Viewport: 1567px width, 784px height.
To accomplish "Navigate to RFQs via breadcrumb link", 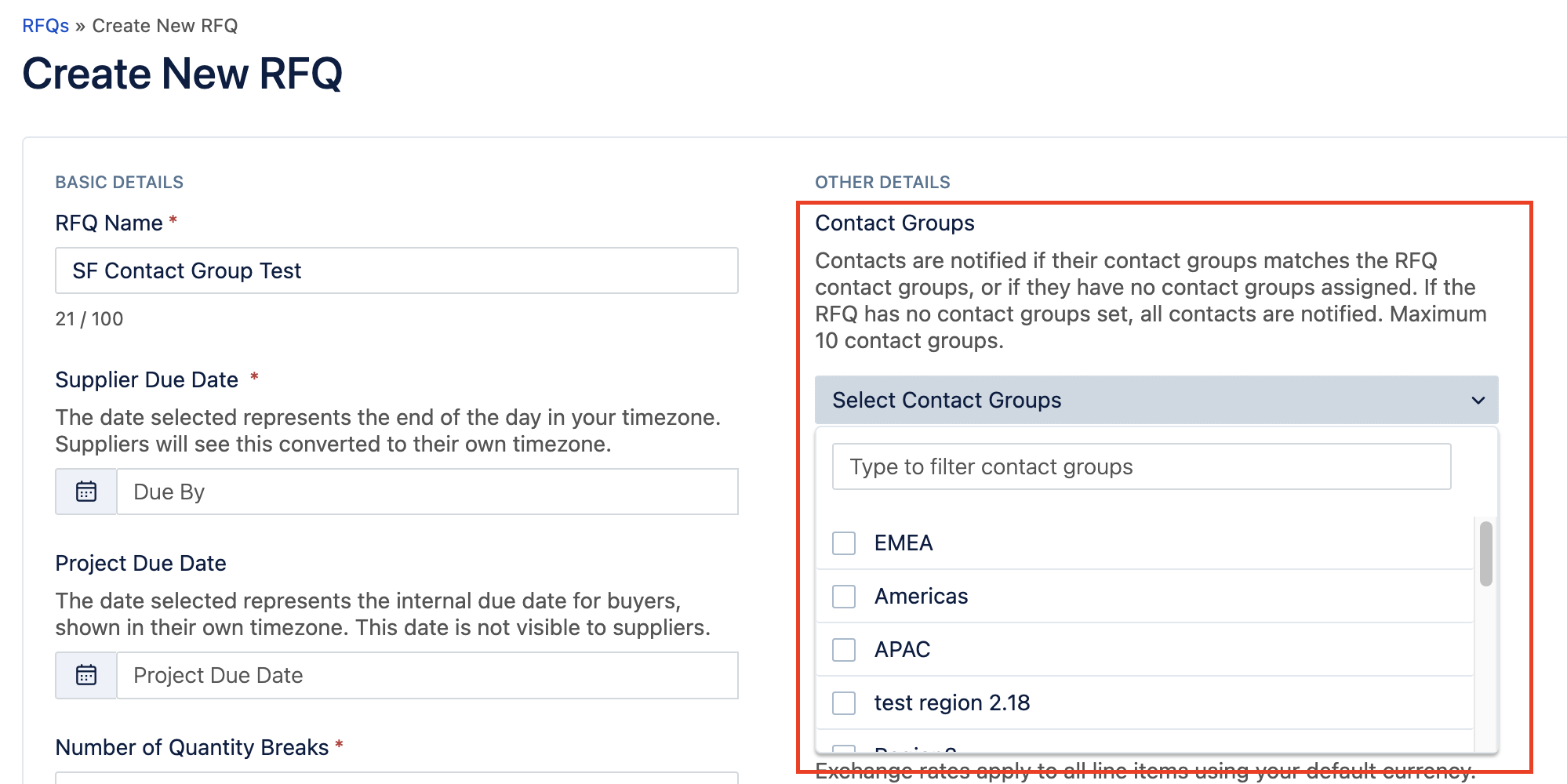I will click(x=45, y=26).
